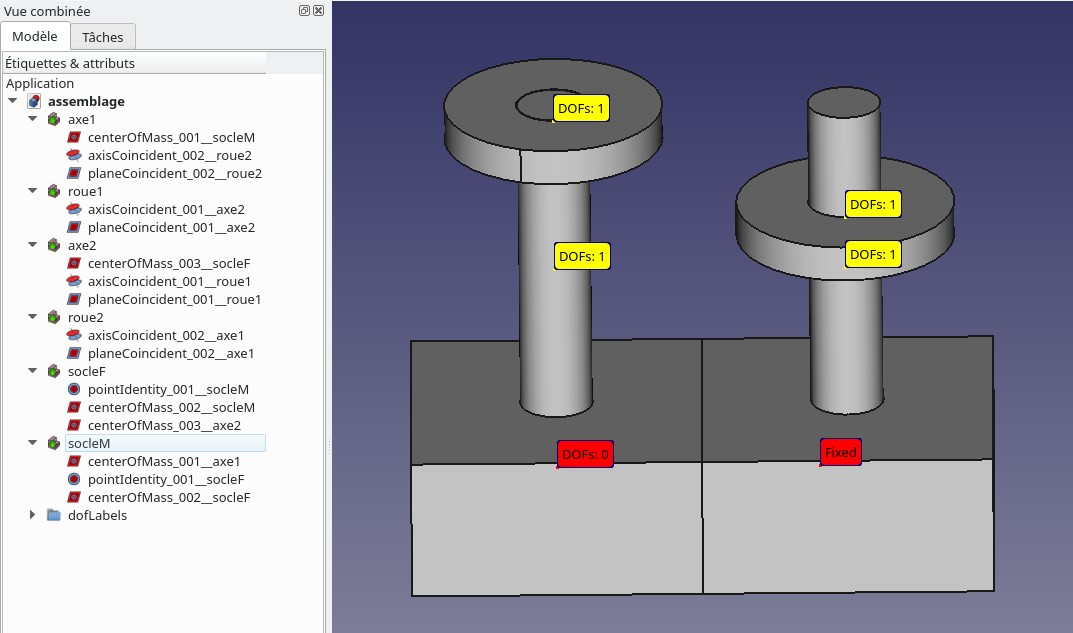Collapse the socleF tree branch
The image size is (1073, 633).
click(32, 371)
